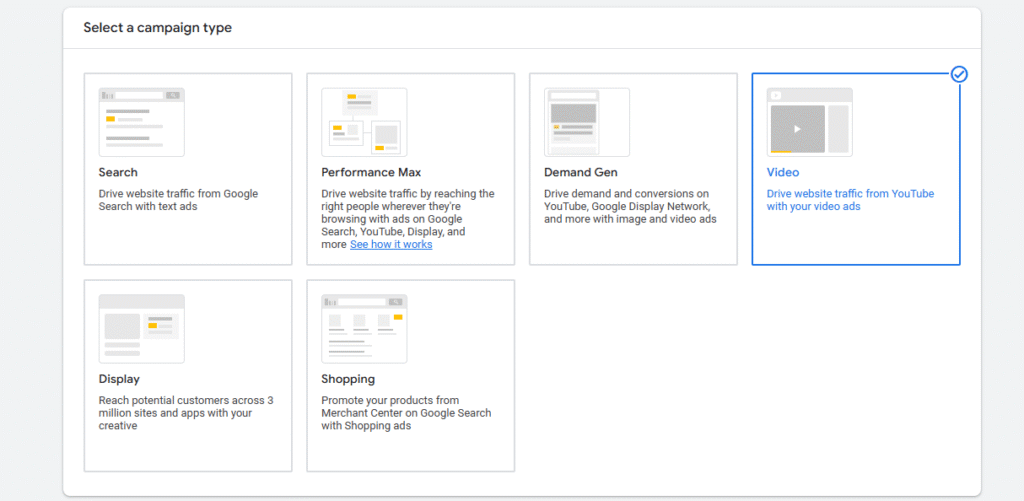Select the Search campaign type title
Viewport: 1024px width, 501px height.
[x=118, y=172]
